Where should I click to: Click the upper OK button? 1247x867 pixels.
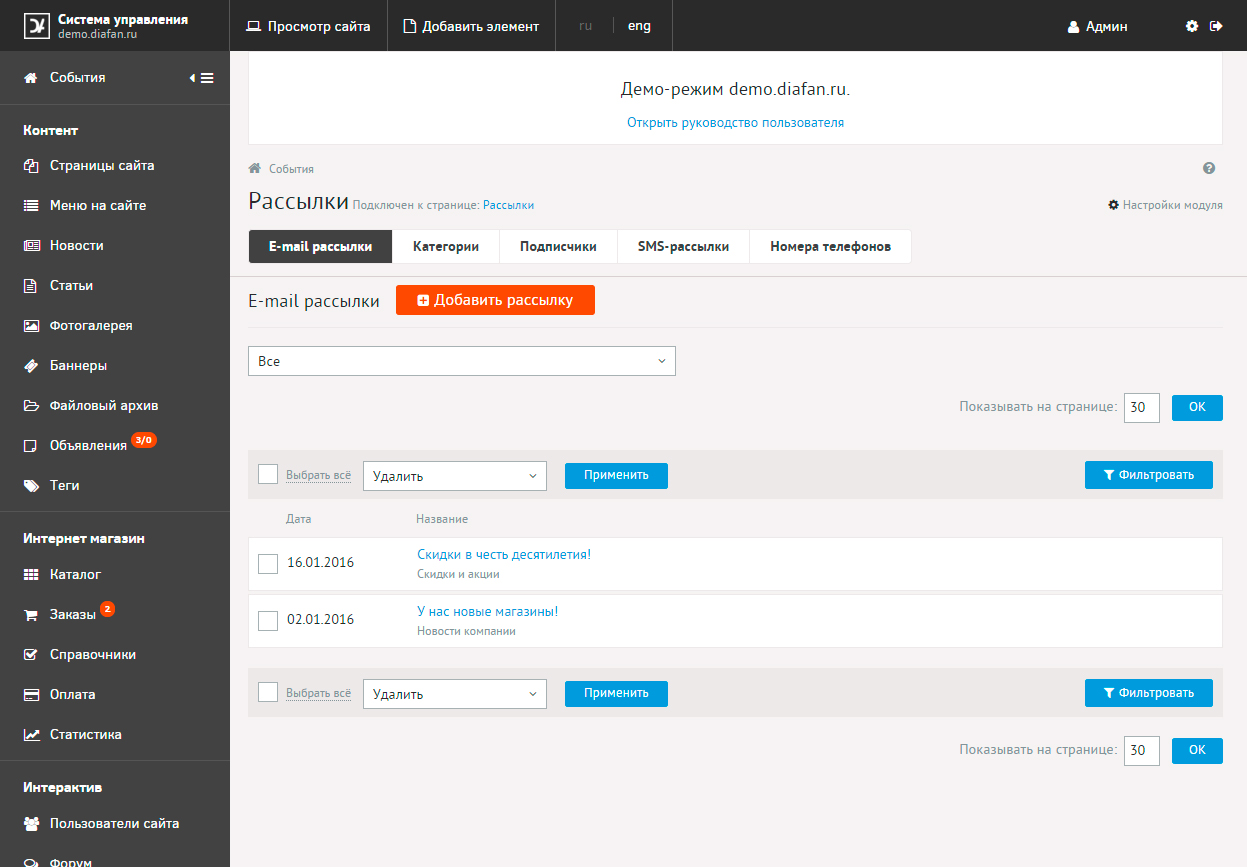(1197, 407)
